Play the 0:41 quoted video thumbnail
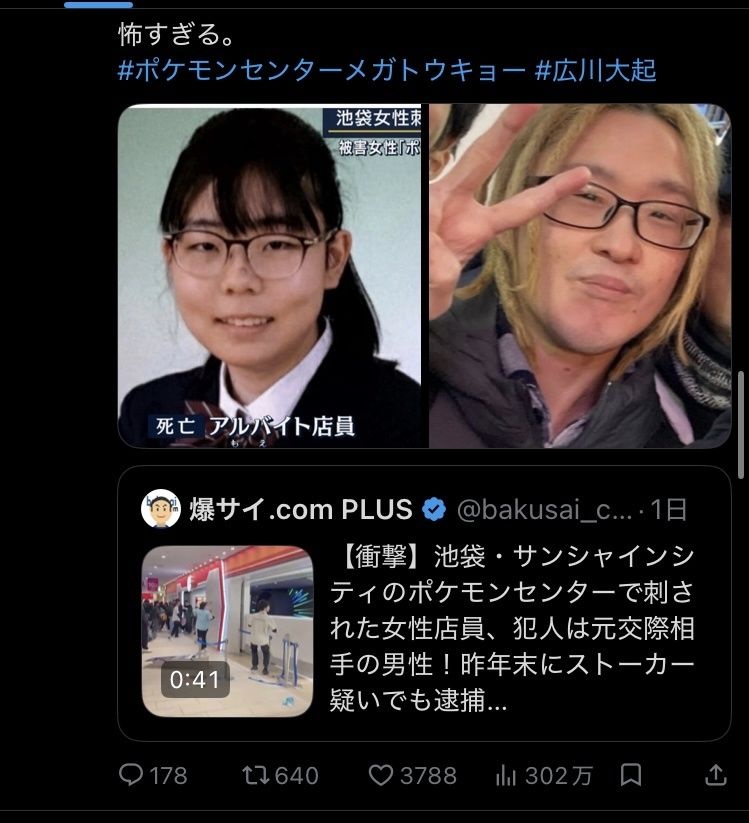The height and width of the screenshot is (823, 749). (x=227, y=631)
